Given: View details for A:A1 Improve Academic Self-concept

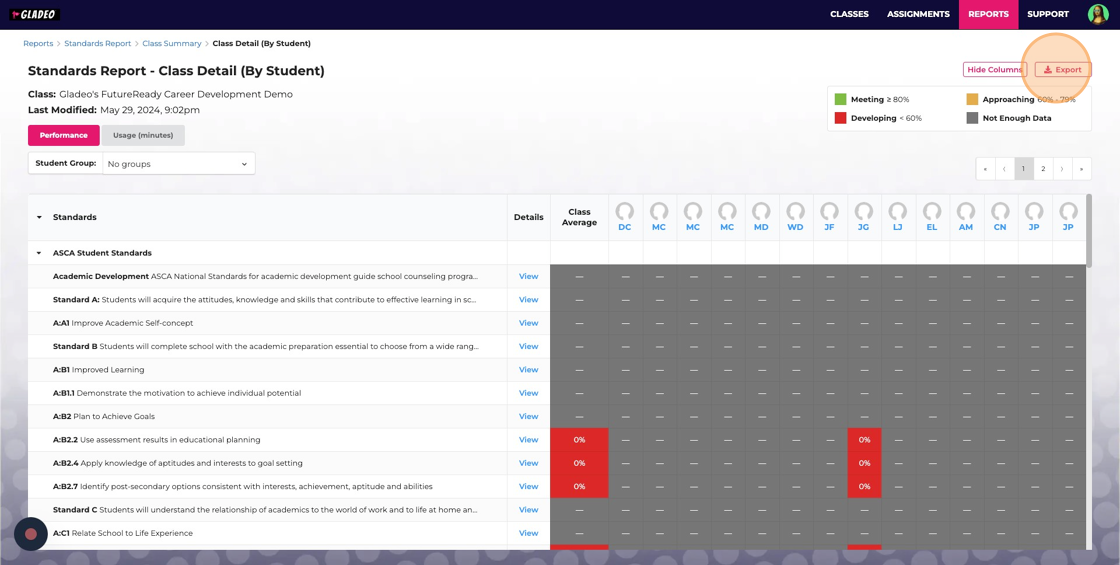Looking at the screenshot, I should (529, 323).
